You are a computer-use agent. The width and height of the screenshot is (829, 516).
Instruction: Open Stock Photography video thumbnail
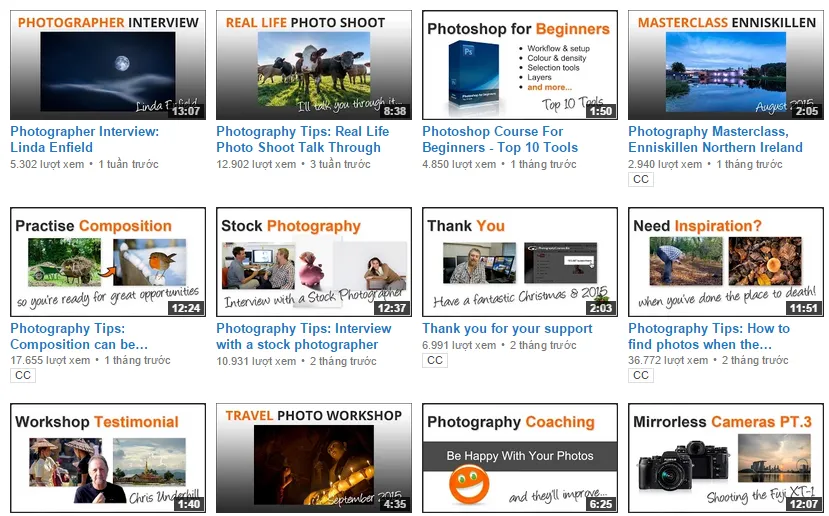(314, 262)
